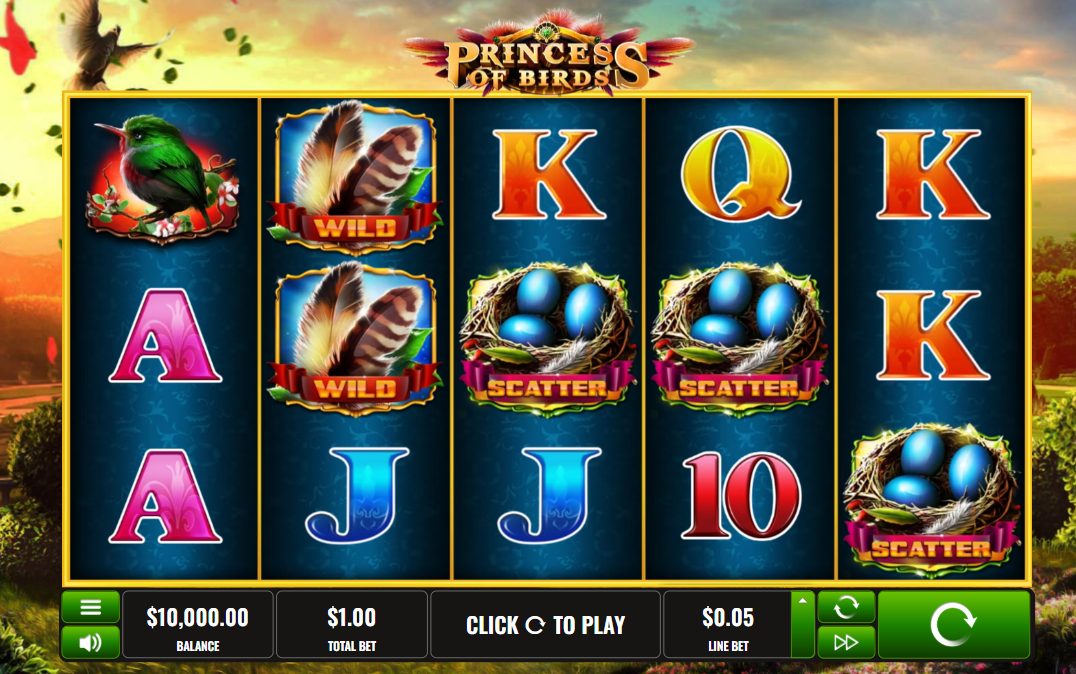Click the red 10 symbol
The width and height of the screenshot is (1076, 674).
coord(740,495)
